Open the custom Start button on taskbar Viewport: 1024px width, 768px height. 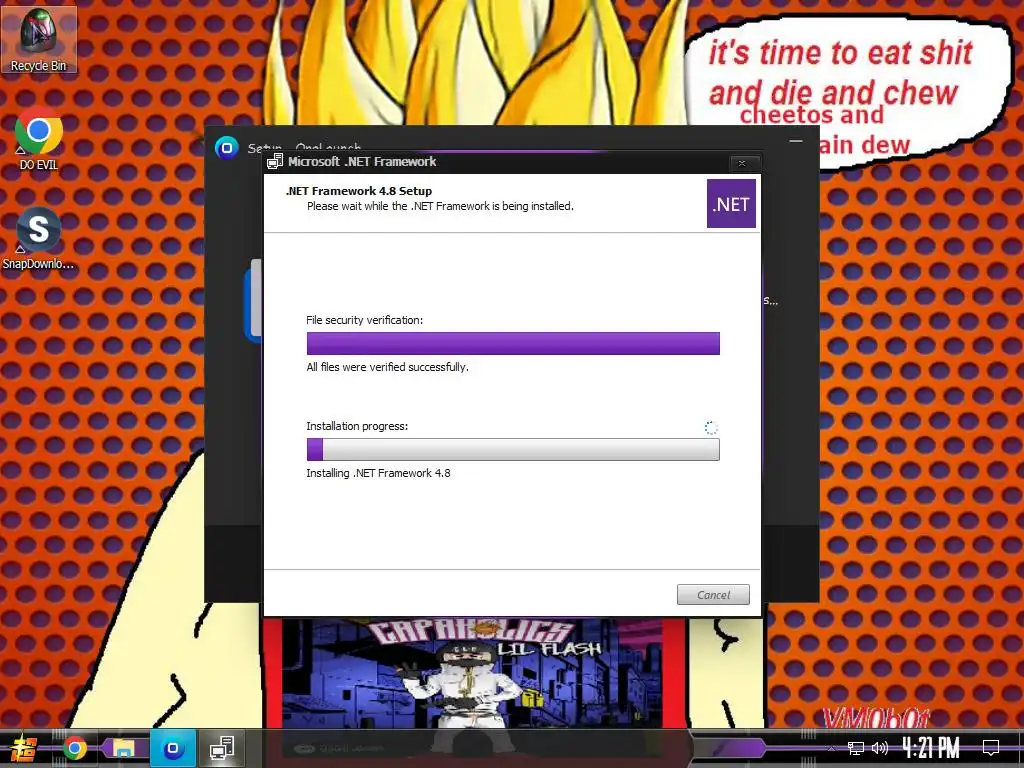(x=23, y=748)
